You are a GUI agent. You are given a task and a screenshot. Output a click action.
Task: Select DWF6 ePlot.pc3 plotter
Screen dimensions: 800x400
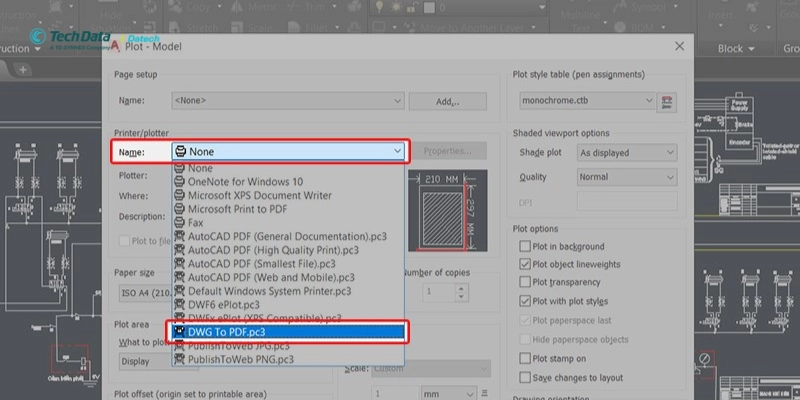[x=288, y=305]
